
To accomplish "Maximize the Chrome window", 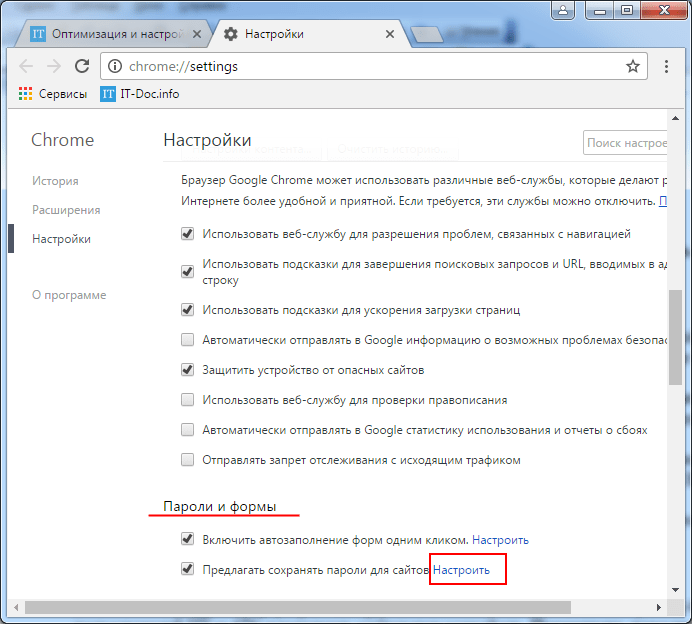I will click(x=627, y=11).
